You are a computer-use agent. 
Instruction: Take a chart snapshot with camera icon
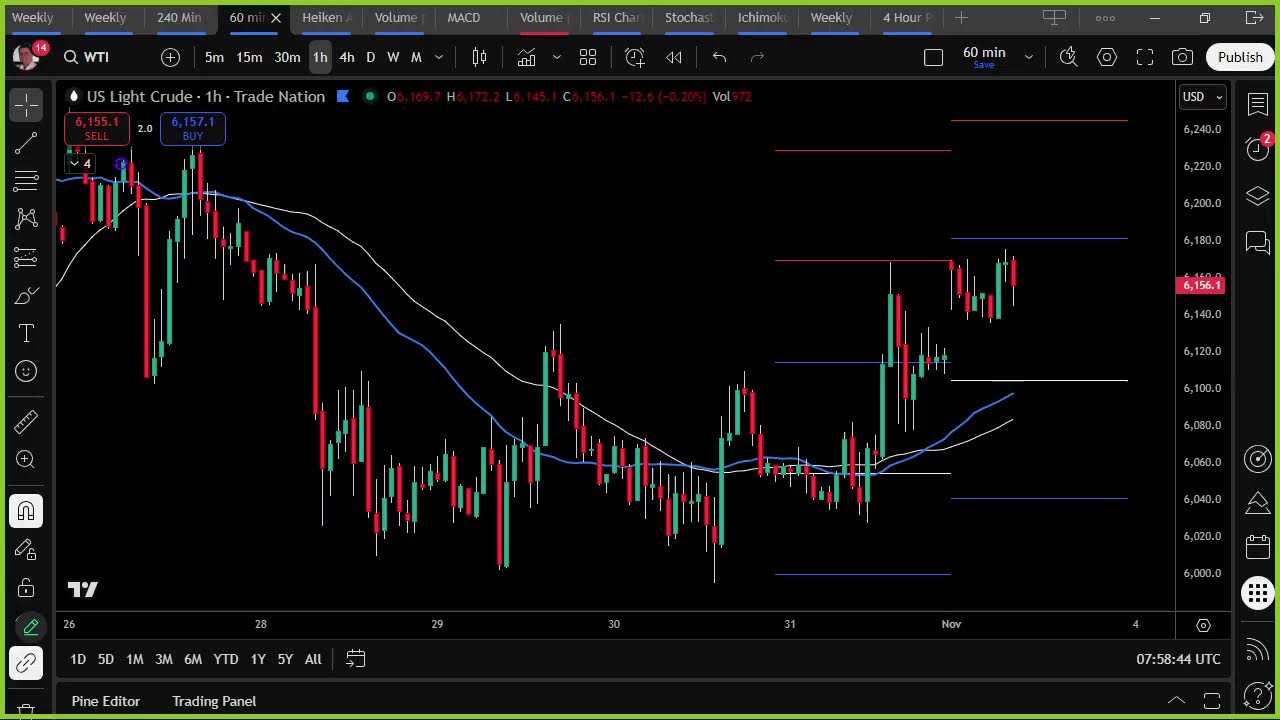[1182, 57]
